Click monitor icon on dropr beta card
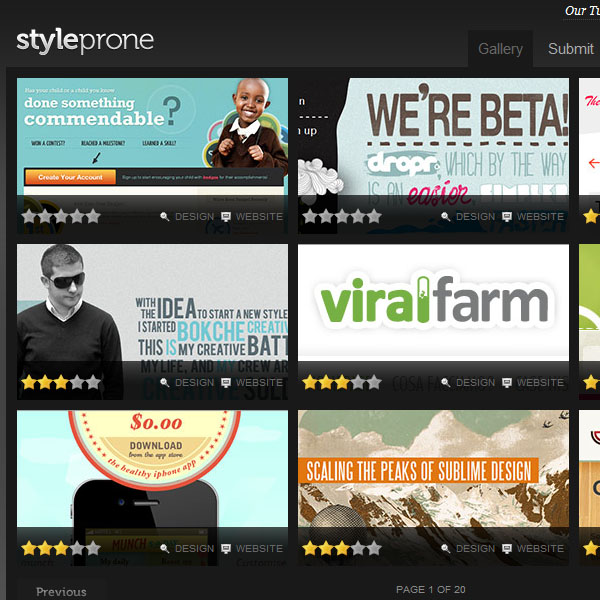The image size is (600, 600). tap(507, 217)
